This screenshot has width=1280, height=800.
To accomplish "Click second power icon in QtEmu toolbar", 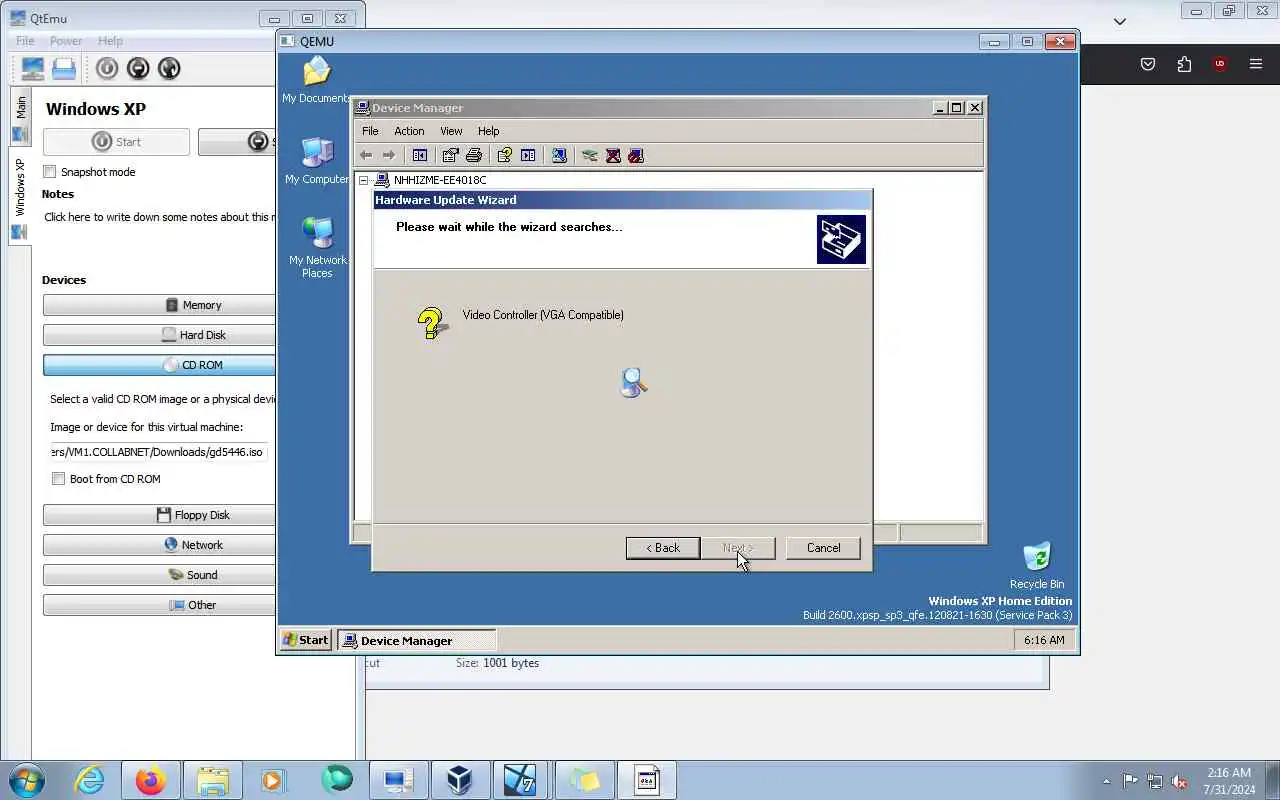I will point(138,68).
